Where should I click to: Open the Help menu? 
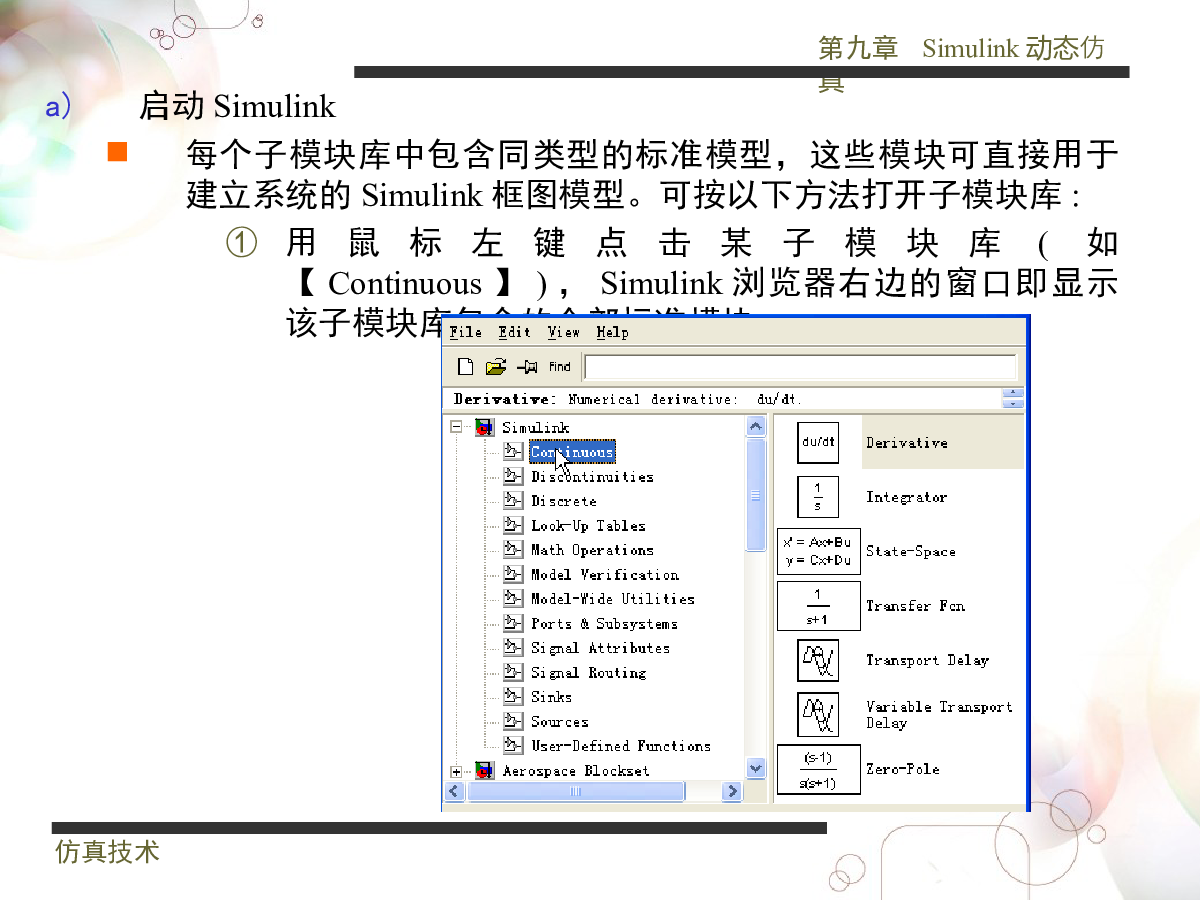click(612, 332)
